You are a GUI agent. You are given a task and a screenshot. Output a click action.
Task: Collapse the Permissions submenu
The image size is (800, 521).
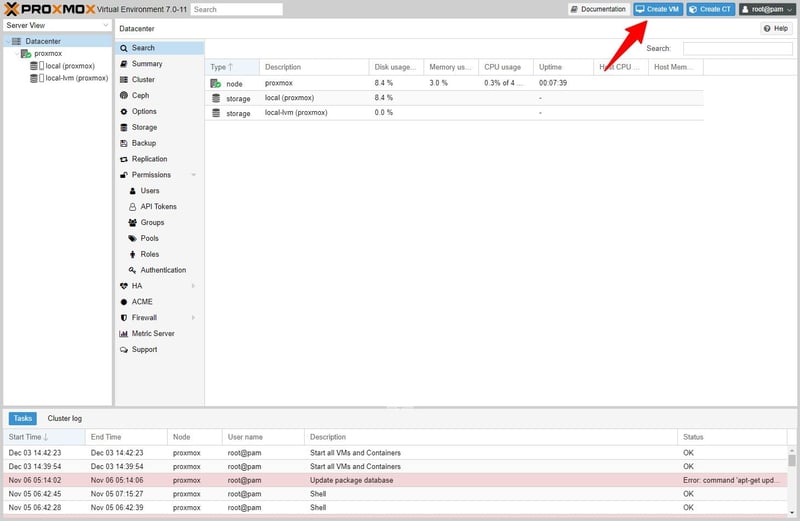tap(193, 175)
